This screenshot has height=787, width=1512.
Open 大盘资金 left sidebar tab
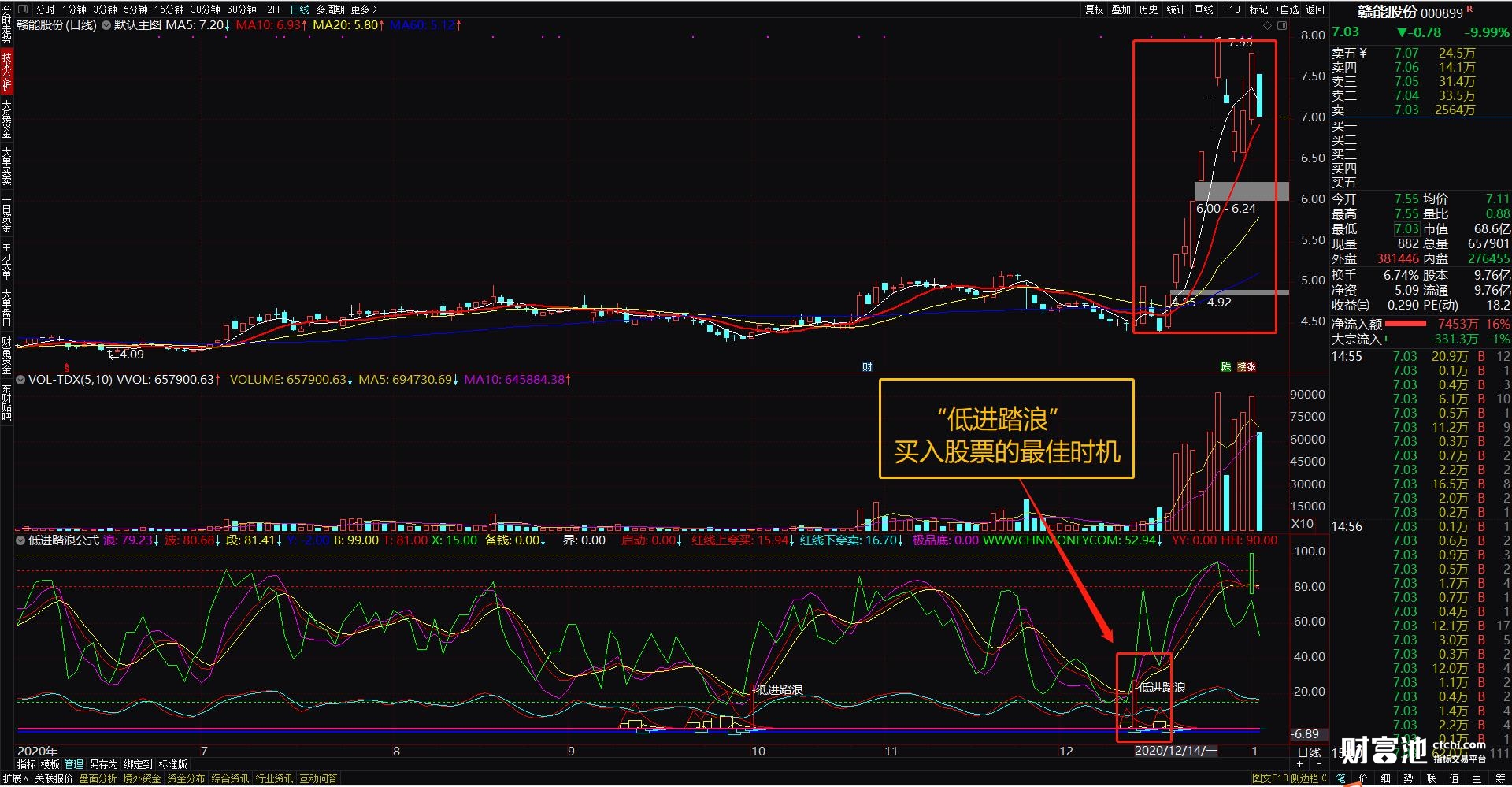[x=6, y=118]
